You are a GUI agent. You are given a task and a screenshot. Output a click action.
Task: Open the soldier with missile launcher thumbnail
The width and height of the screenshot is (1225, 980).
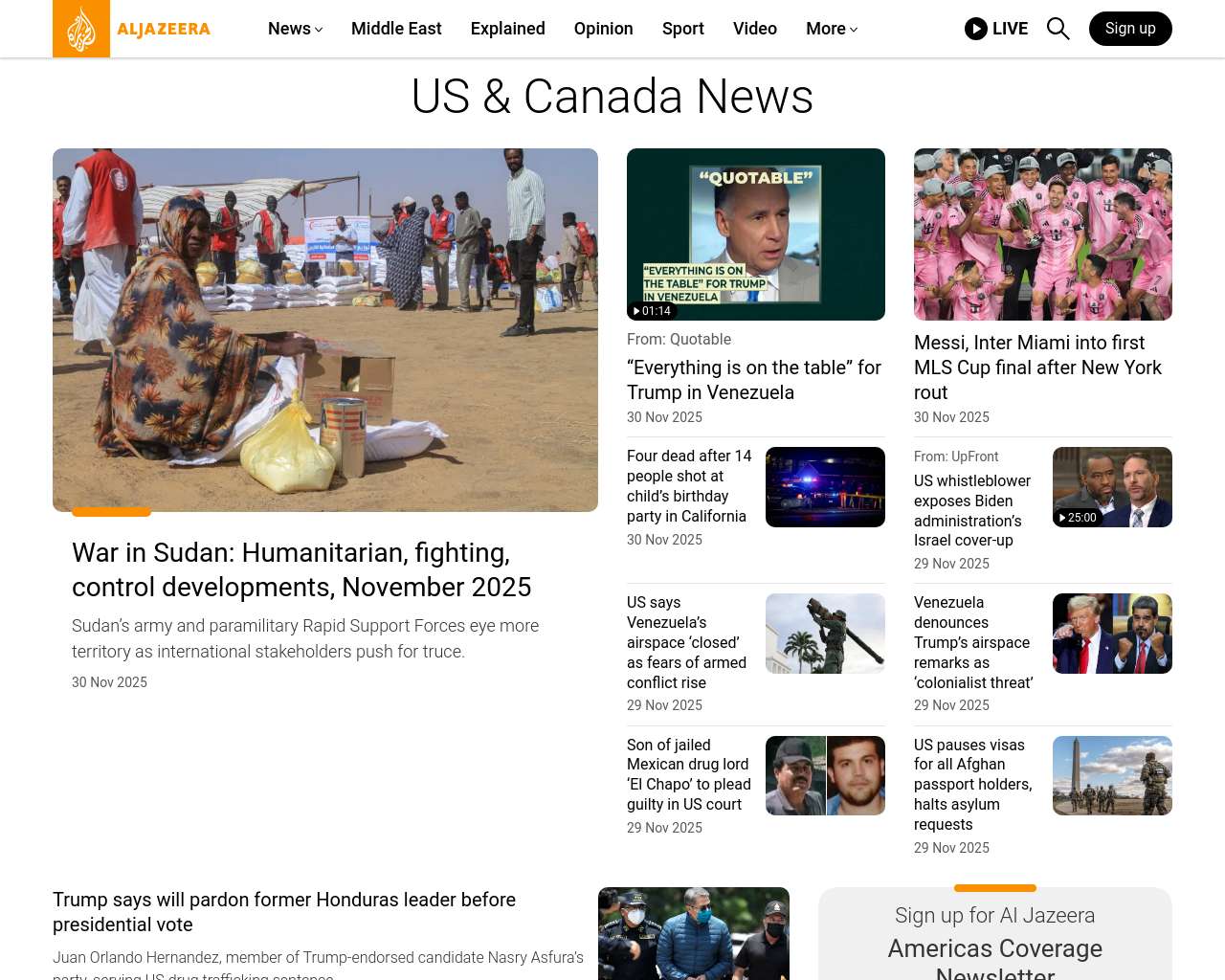(x=825, y=634)
